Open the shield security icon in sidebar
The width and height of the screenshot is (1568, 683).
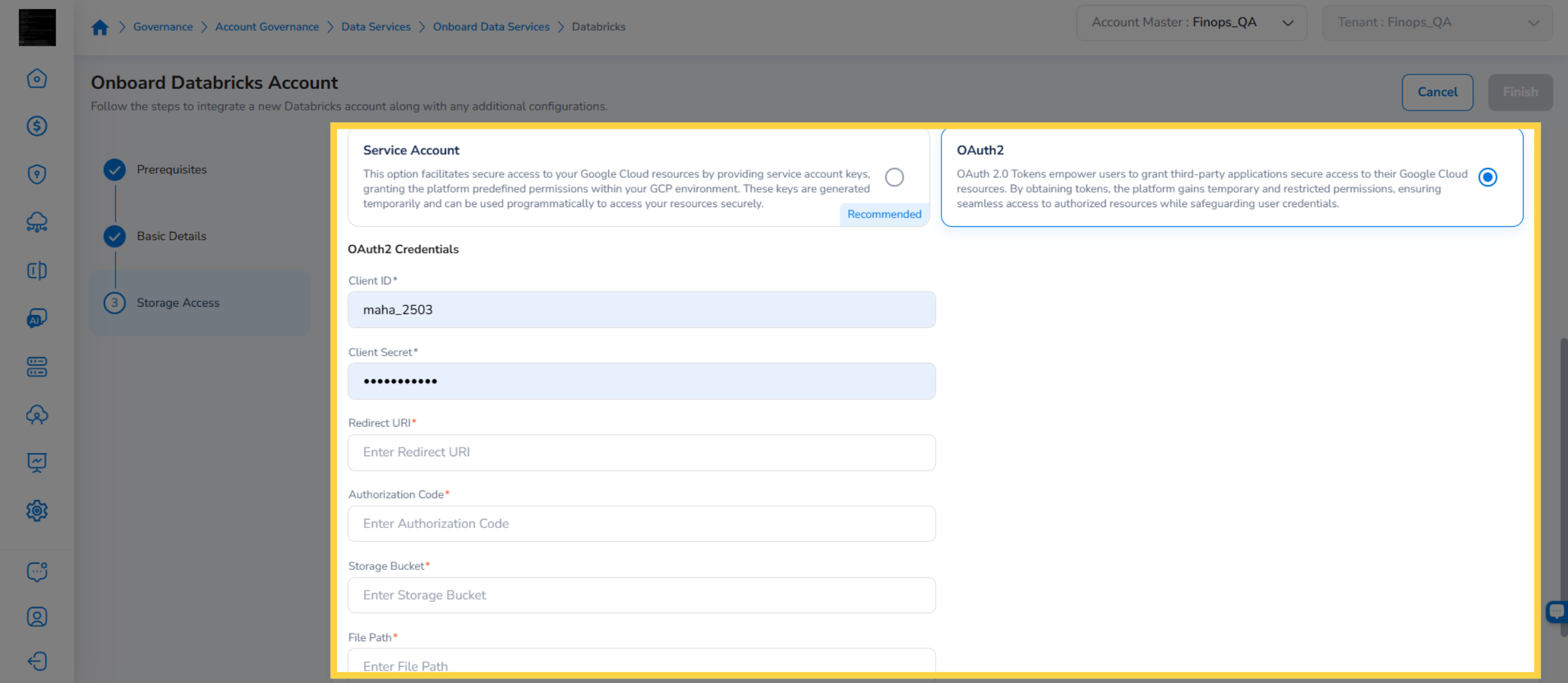tap(37, 174)
